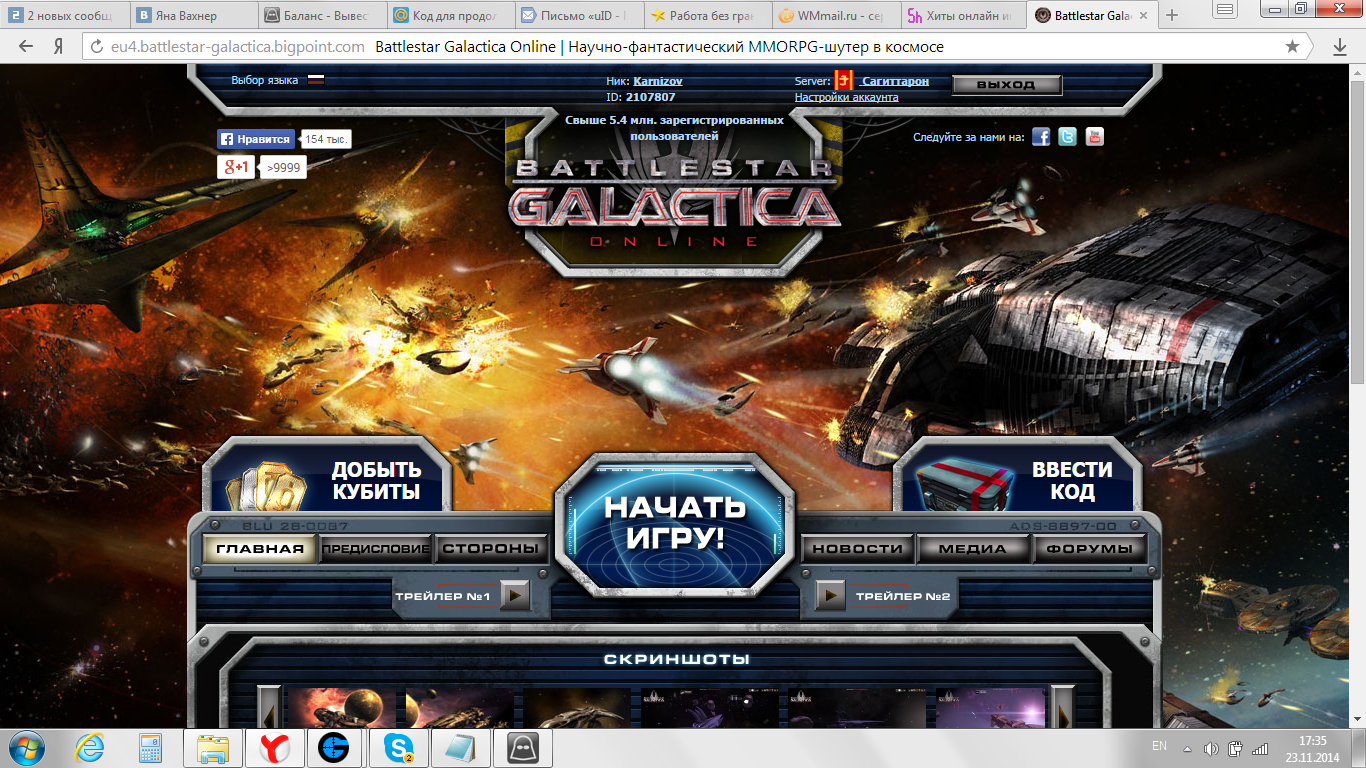Open the Windows Start menu
This screenshot has height=768, width=1366.
click(x=27, y=748)
